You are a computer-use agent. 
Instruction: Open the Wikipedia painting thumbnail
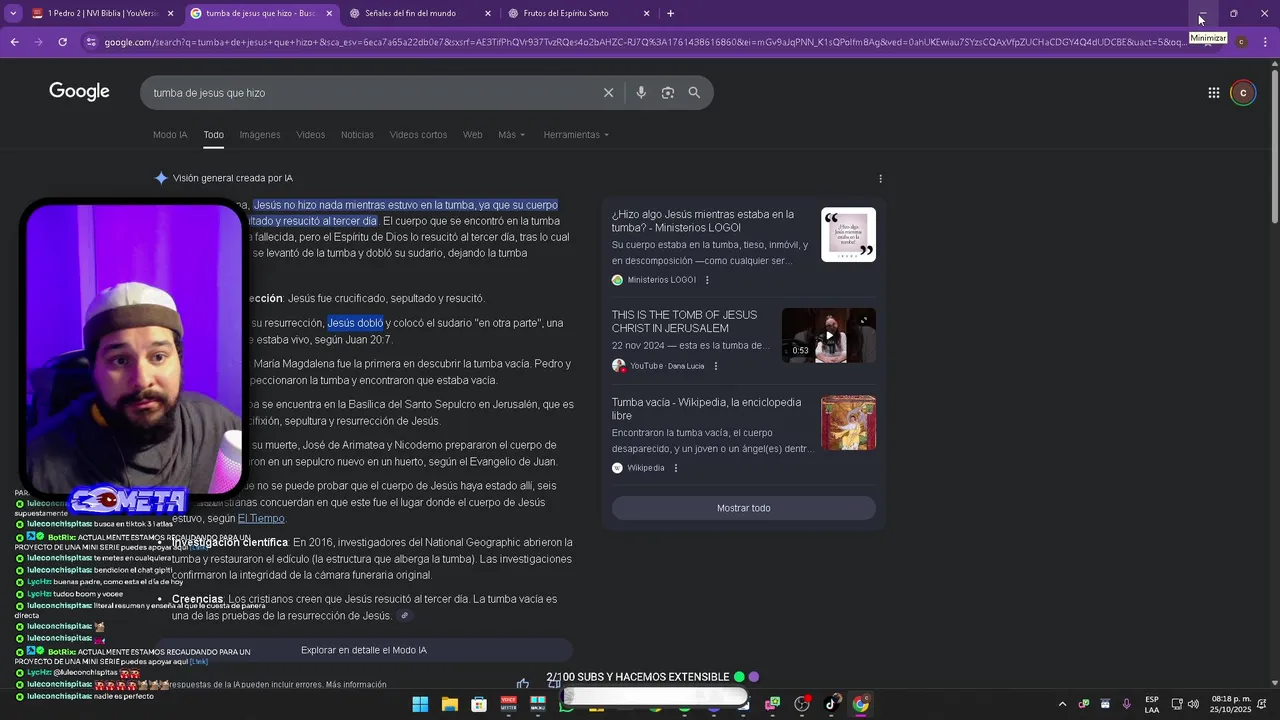point(848,423)
